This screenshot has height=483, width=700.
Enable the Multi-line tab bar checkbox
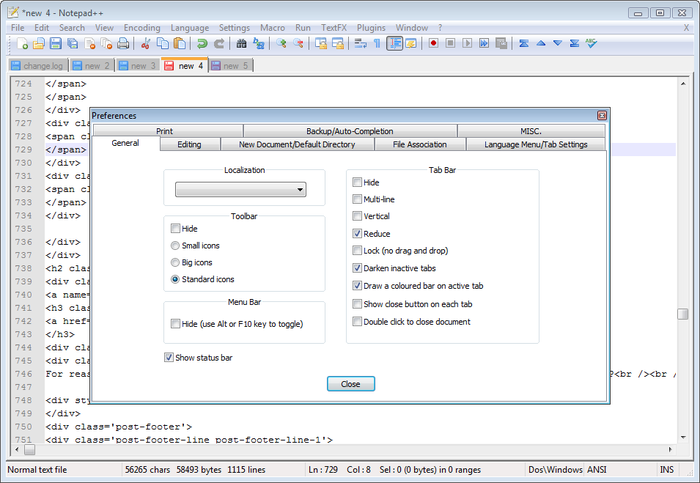pos(357,199)
